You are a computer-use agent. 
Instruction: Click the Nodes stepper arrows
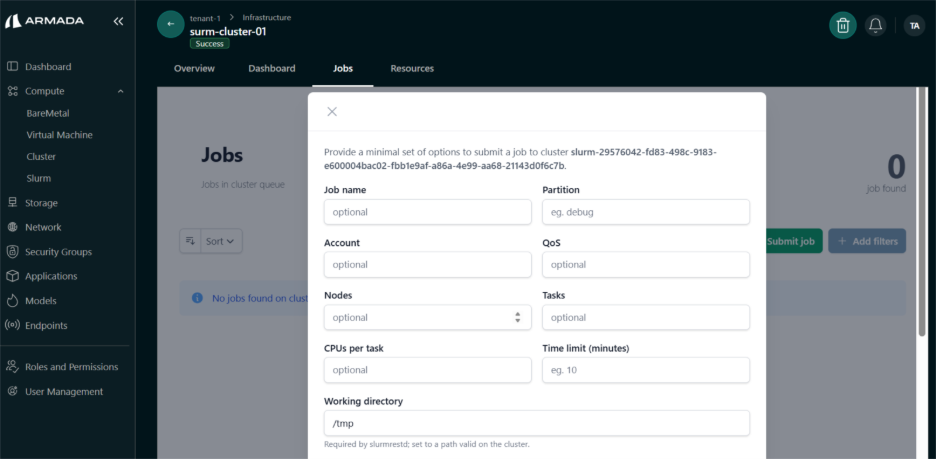click(517, 317)
